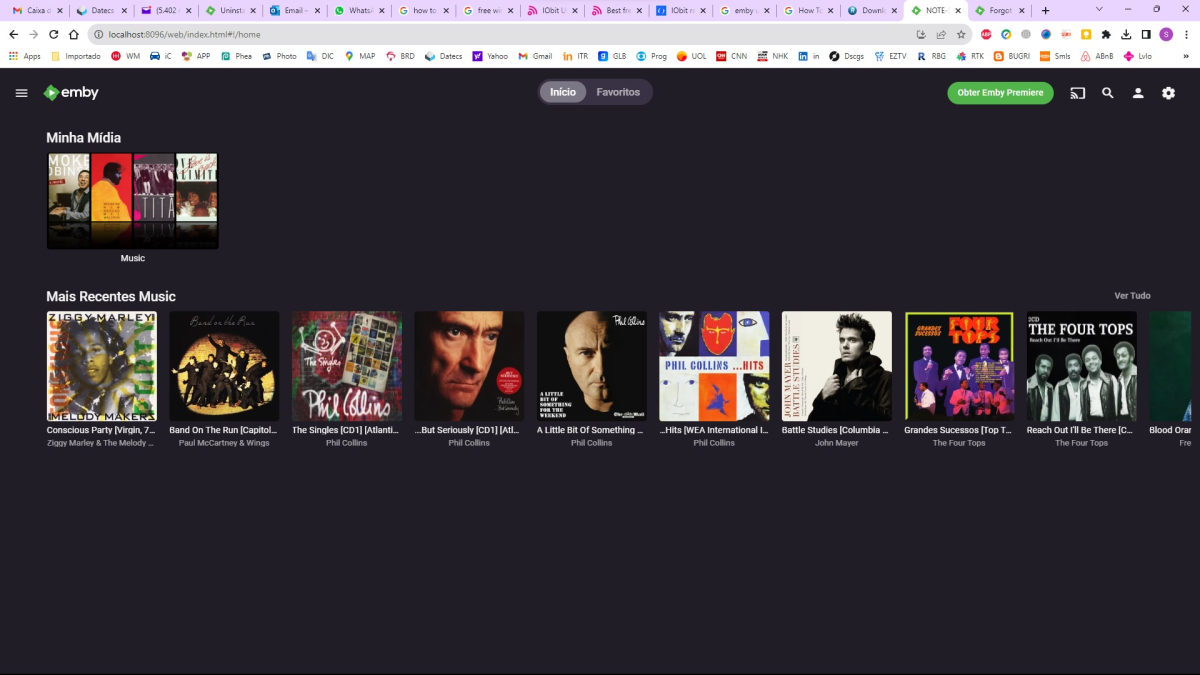Open Grandes Sucessos album cover

[x=959, y=366]
